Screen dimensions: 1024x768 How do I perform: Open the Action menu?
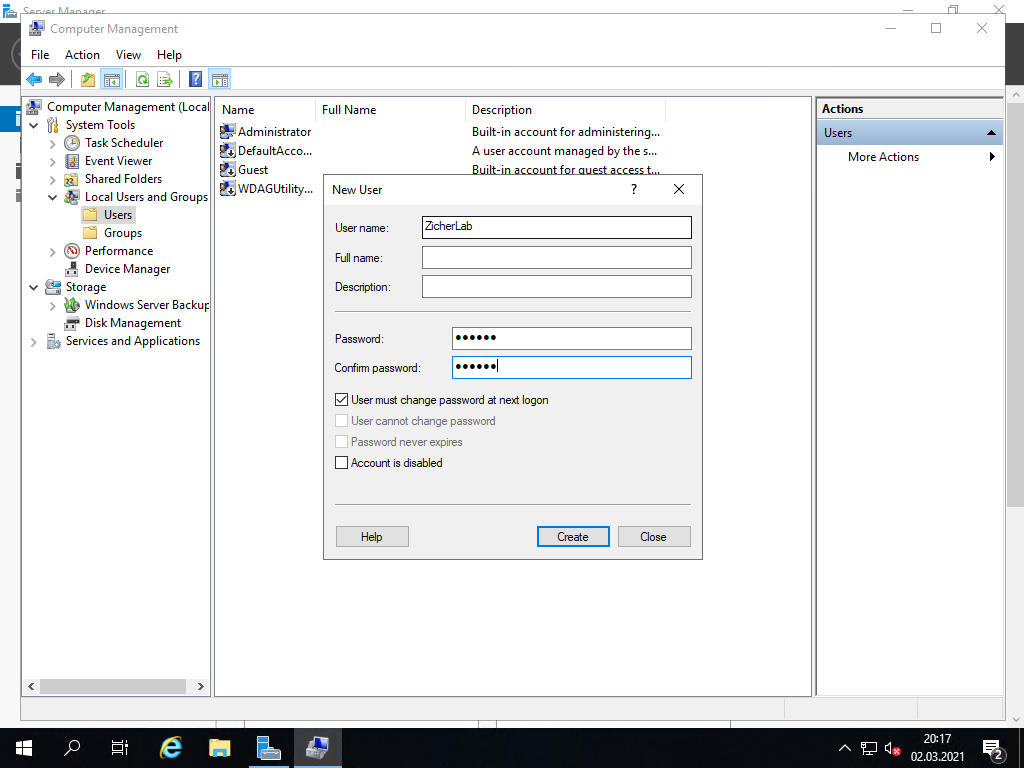coord(82,55)
